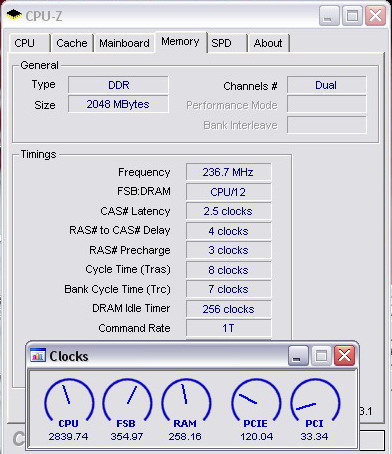Click the FSB clock gauge dial
Image resolution: width=392 pixels, height=454 pixels.
tap(127, 399)
